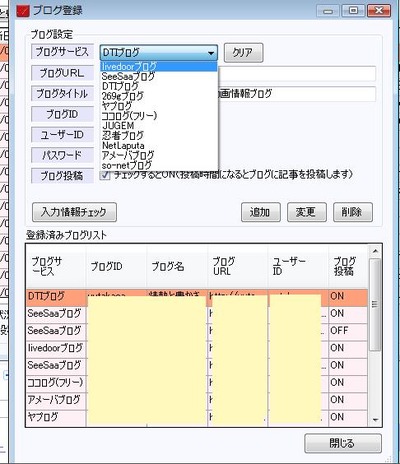
Task: Choose SeeSaaブログ in the dropdown list
Action: 159,76
